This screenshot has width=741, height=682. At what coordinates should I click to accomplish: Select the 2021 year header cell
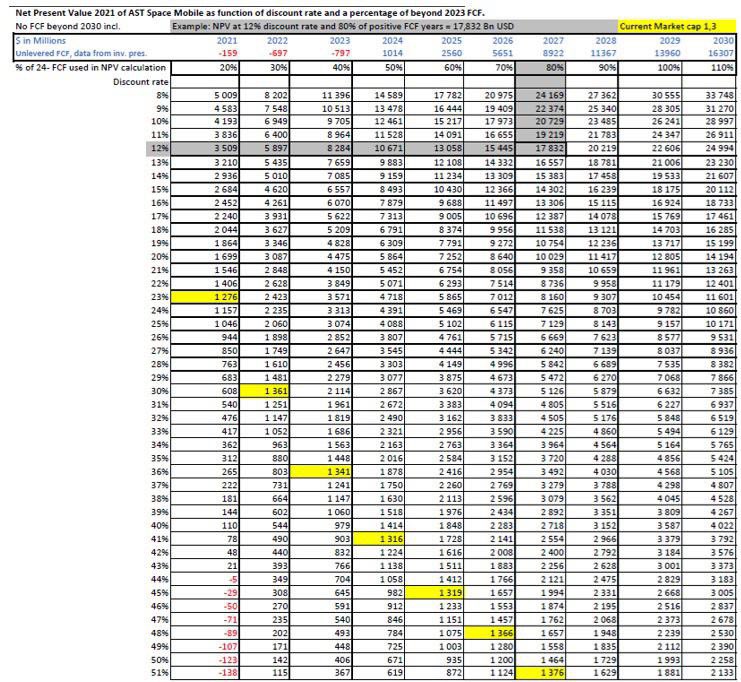tap(227, 41)
